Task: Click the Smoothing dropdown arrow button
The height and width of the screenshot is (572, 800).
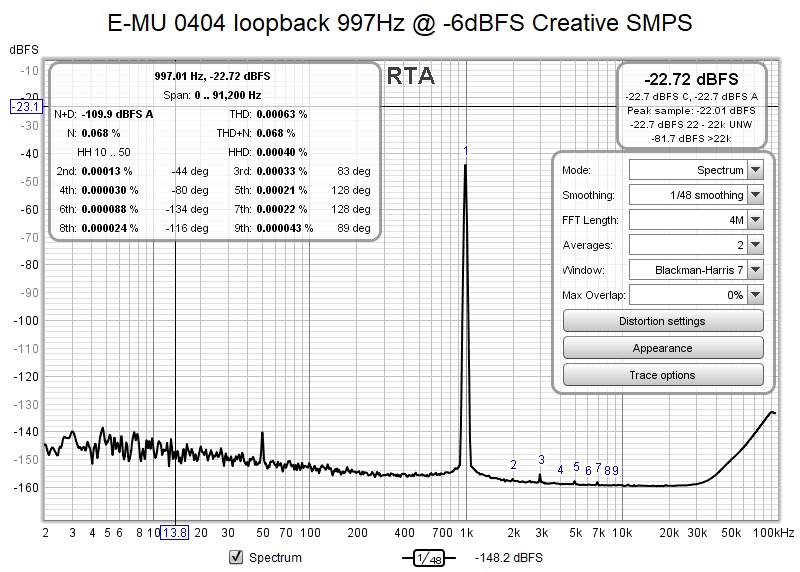Action: 755,195
